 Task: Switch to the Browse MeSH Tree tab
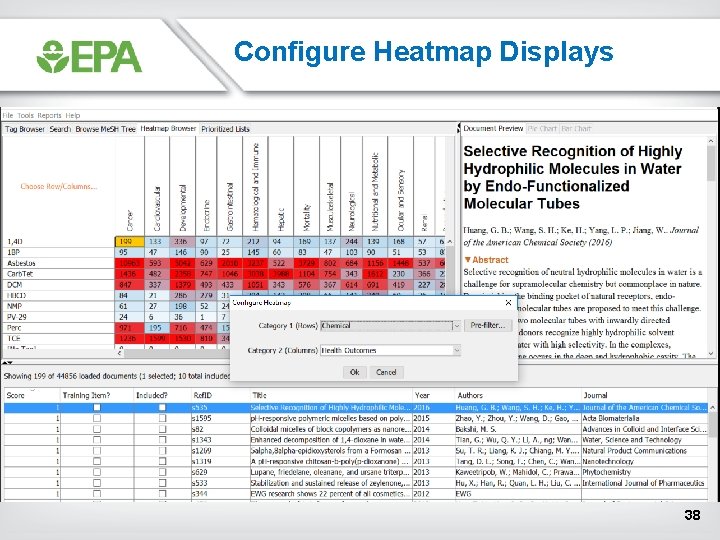point(106,129)
